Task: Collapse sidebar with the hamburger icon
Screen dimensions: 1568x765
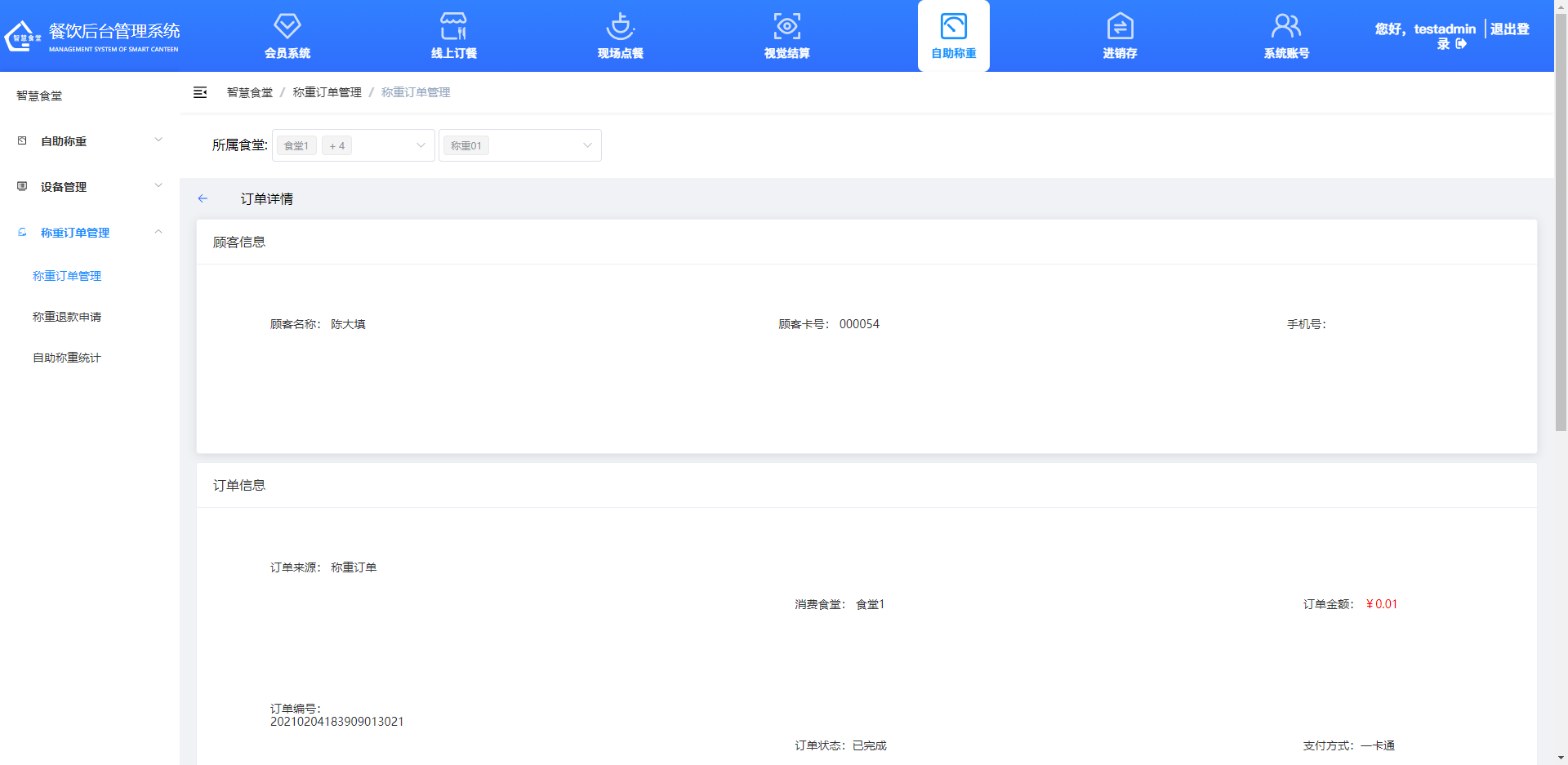Action: [x=200, y=92]
